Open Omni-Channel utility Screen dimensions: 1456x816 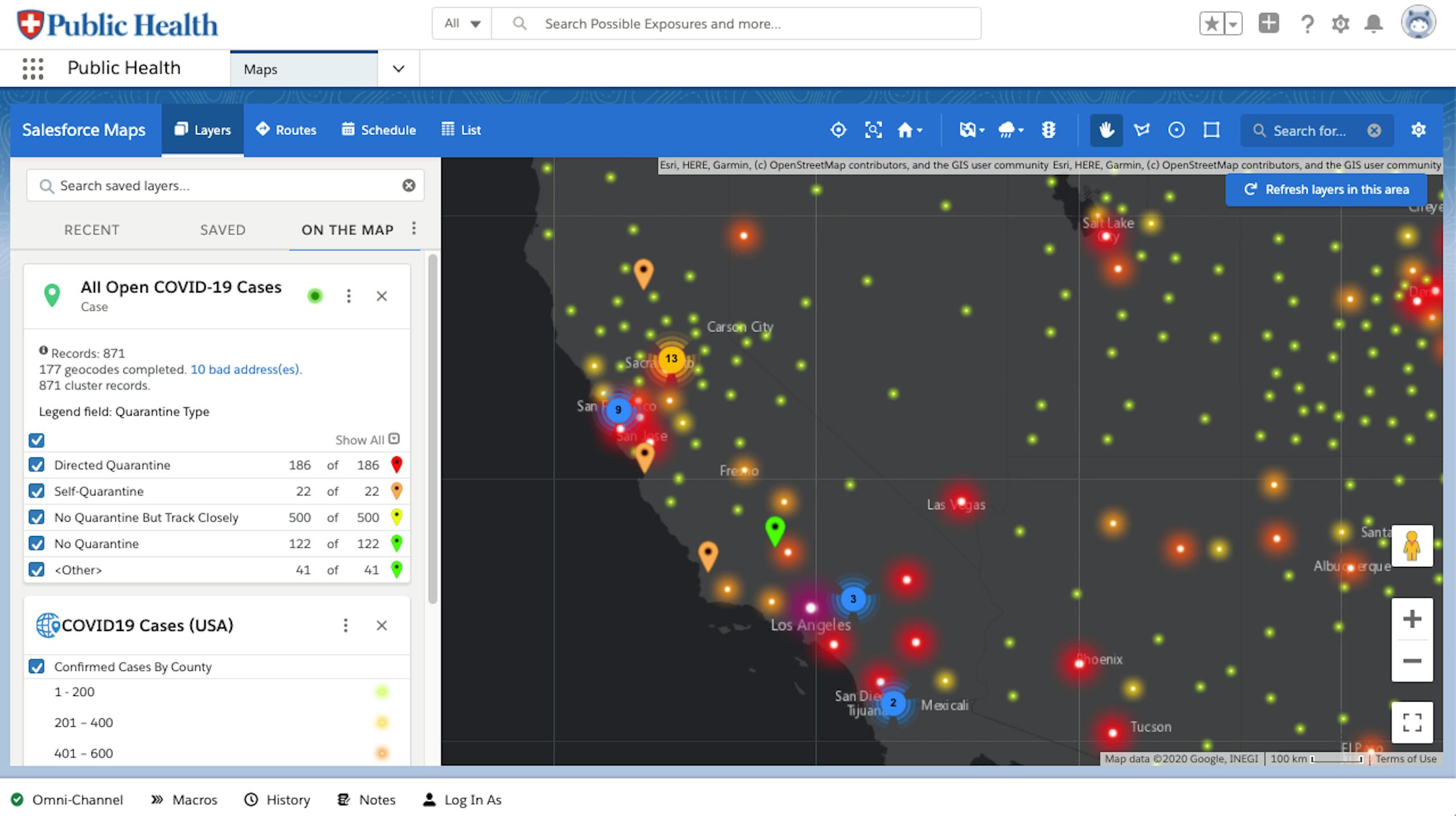(x=67, y=799)
